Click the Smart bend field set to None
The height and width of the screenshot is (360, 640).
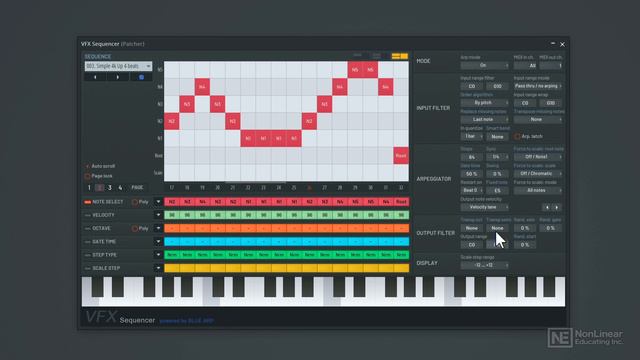pyautogui.click(x=497, y=137)
